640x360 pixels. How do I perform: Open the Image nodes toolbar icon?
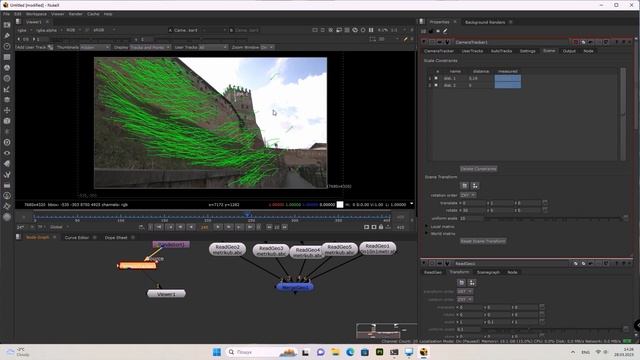click(x=7, y=25)
